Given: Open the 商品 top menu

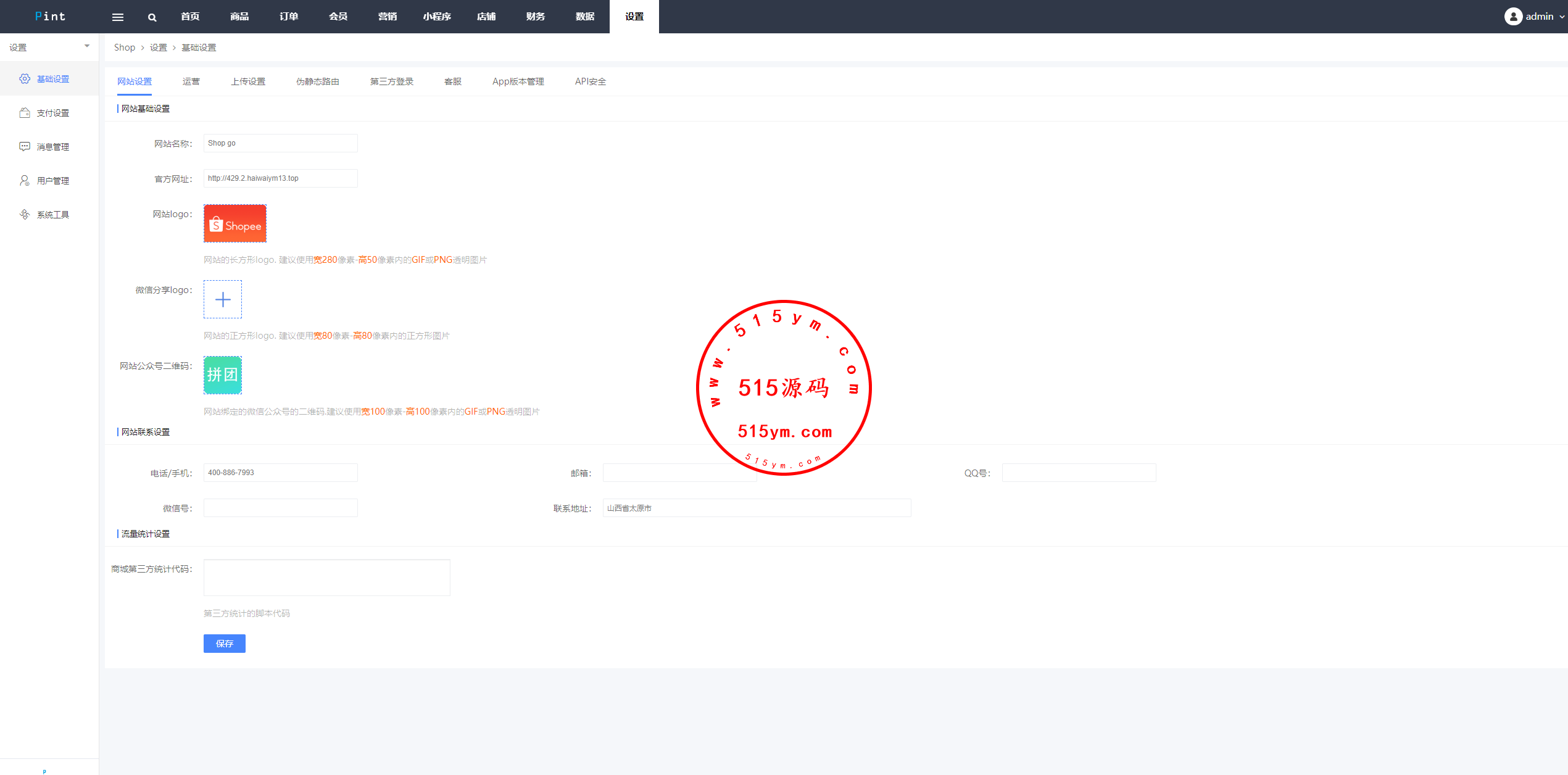Looking at the screenshot, I should 239,17.
